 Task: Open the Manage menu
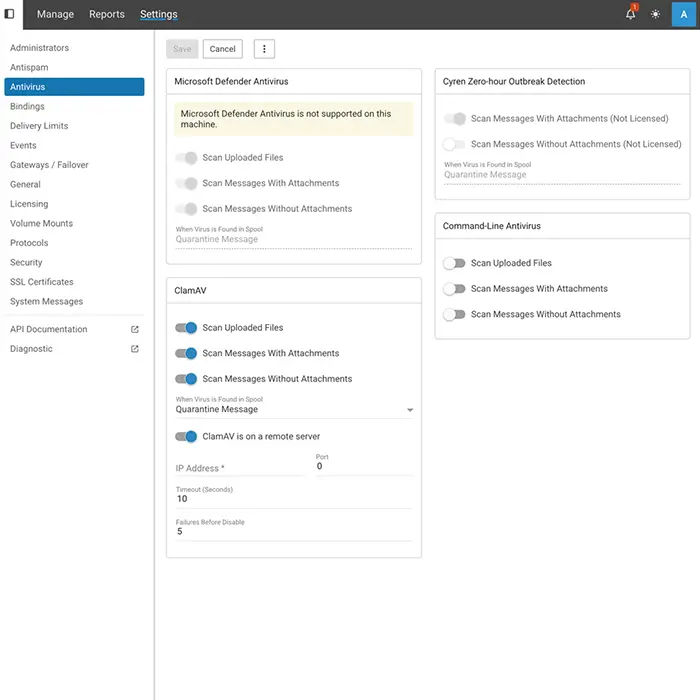55,14
